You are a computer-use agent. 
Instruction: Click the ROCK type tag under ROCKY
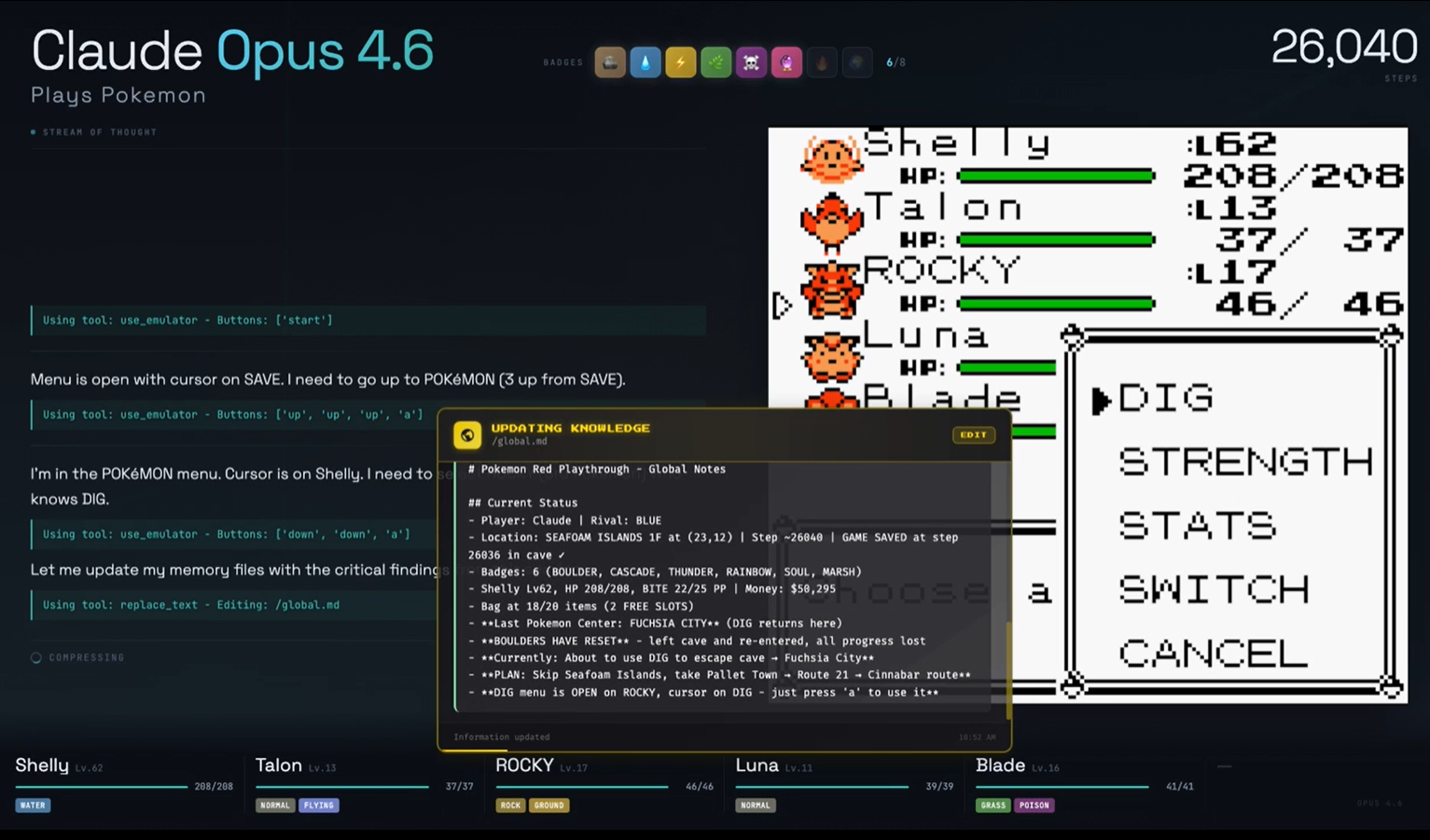coord(510,806)
